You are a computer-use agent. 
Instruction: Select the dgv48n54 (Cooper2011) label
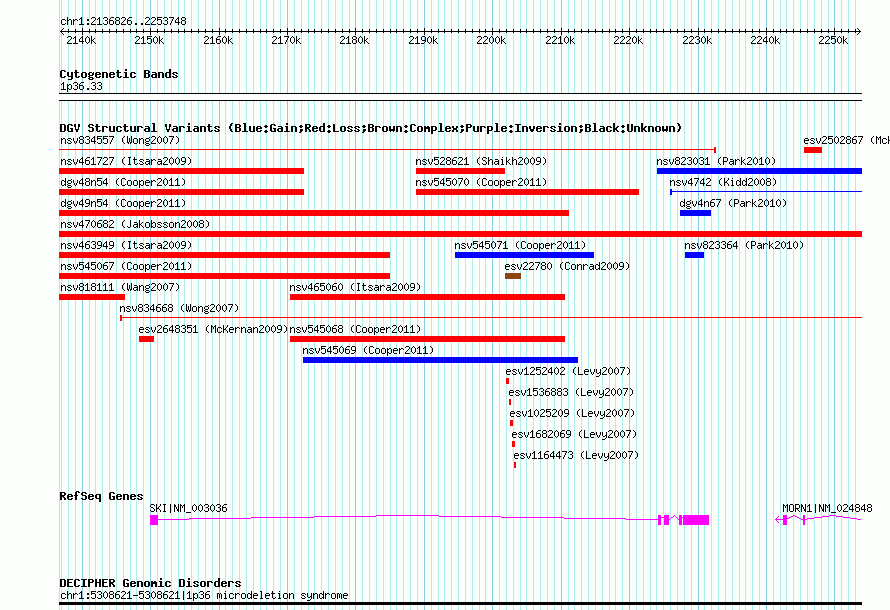123,182
